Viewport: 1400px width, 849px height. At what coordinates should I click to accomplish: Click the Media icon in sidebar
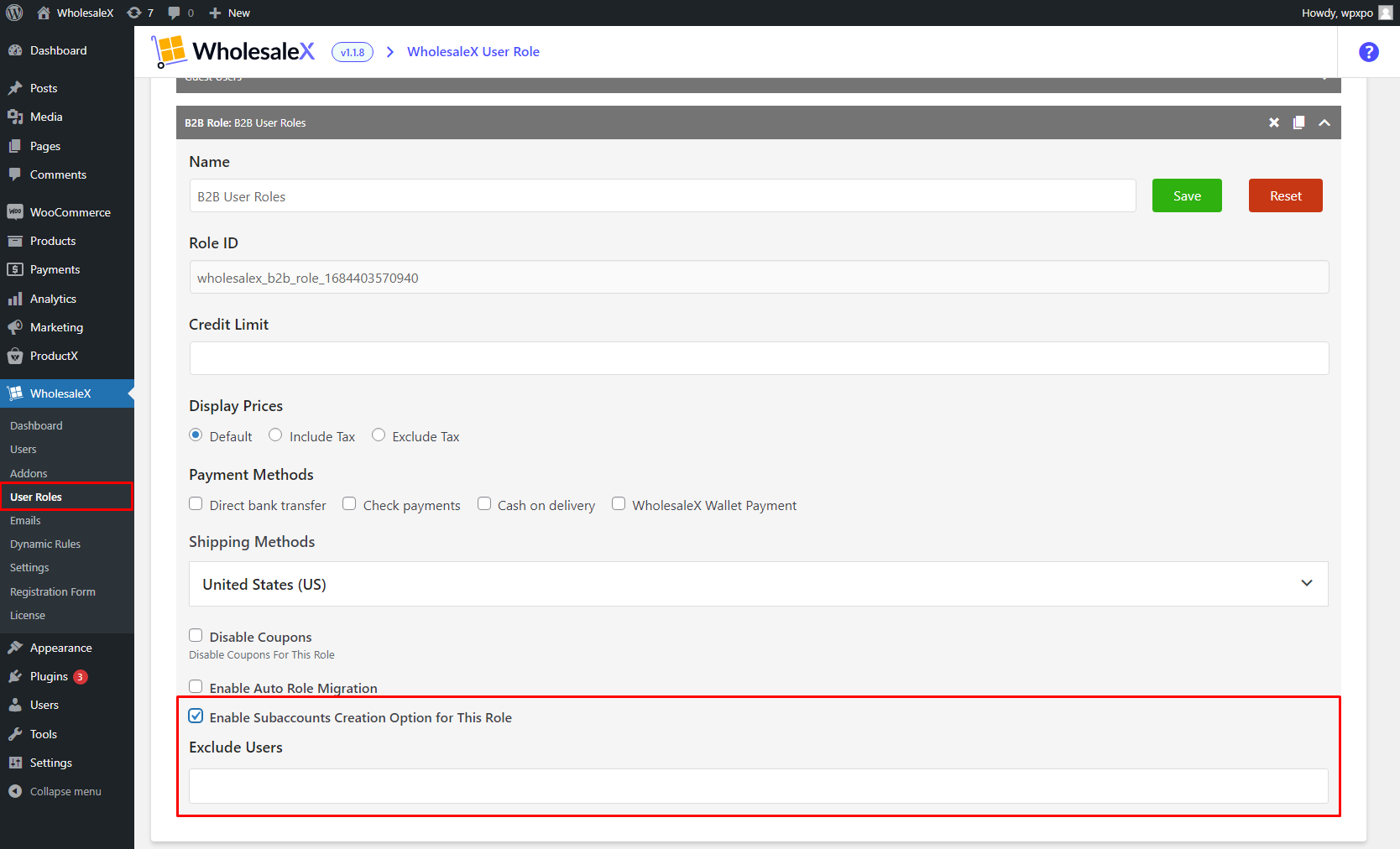click(x=15, y=117)
